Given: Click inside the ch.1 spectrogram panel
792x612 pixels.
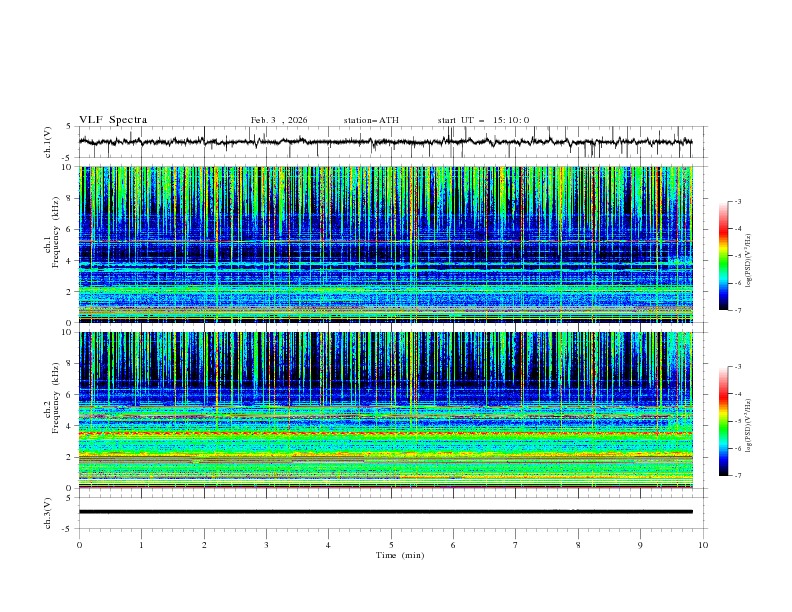Looking at the screenshot, I should [390, 245].
